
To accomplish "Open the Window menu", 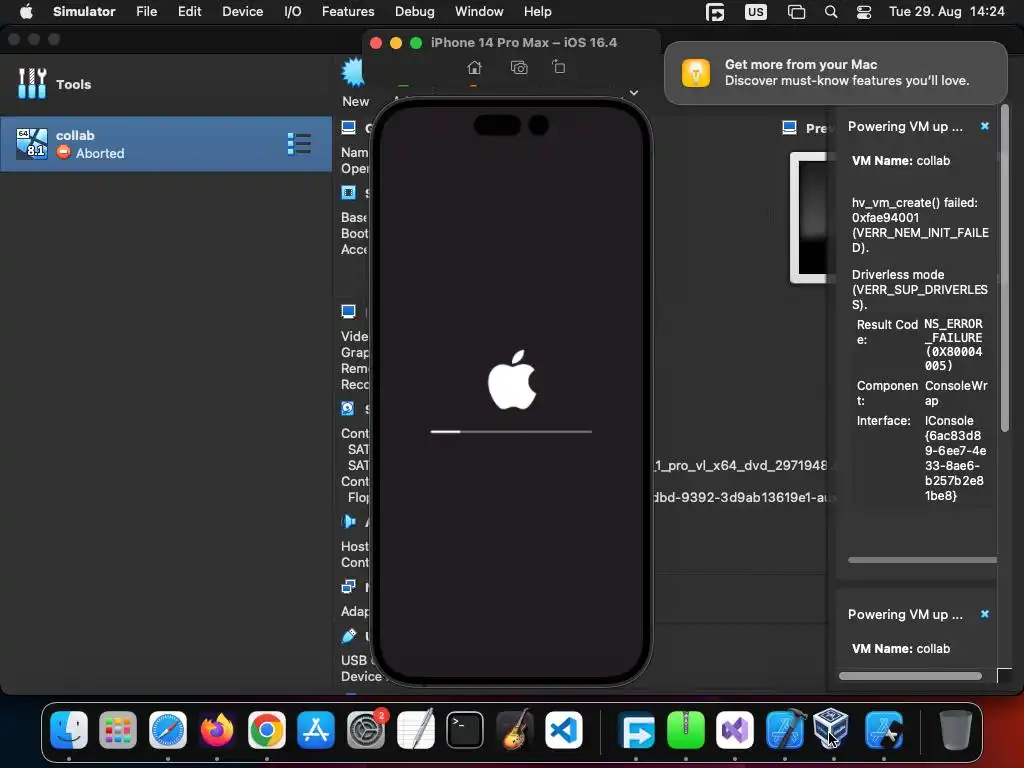I will click(x=479, y=11).
